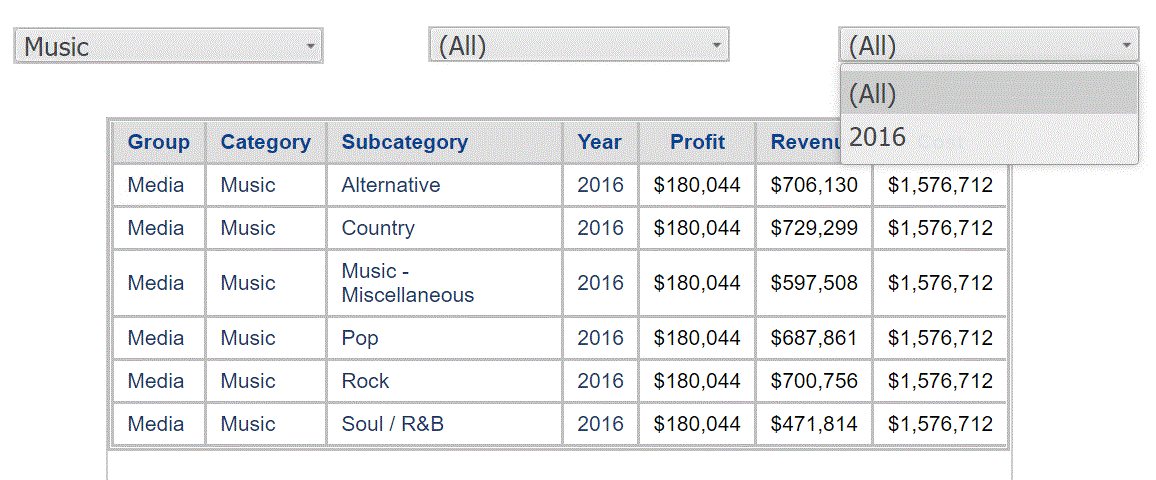The image size is (1156, 480).
Task: Click the Year column header
Action: (x=600, y=142)
